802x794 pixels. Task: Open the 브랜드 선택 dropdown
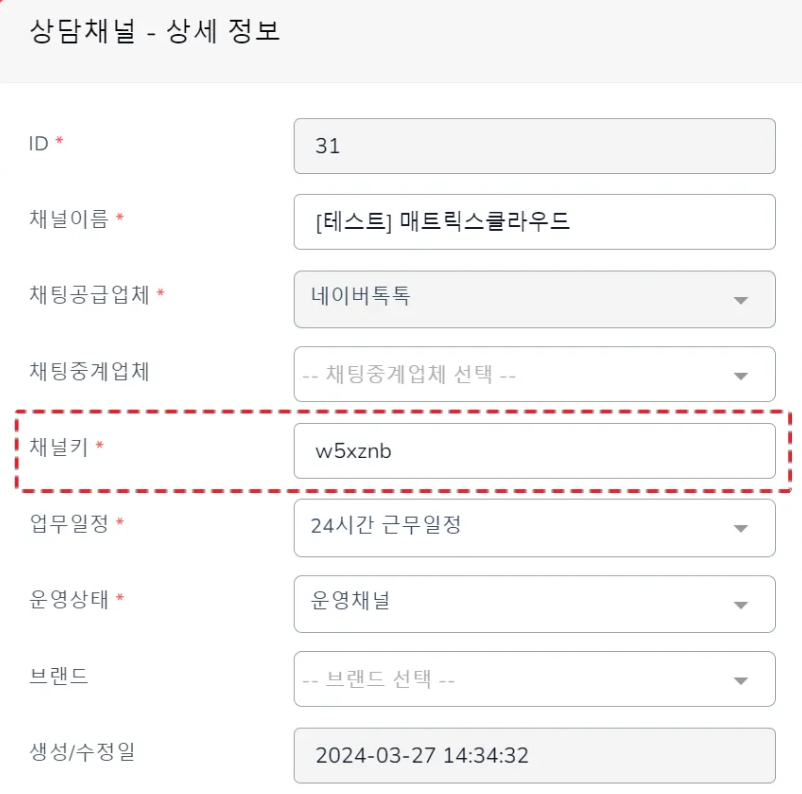click(534, 680)
